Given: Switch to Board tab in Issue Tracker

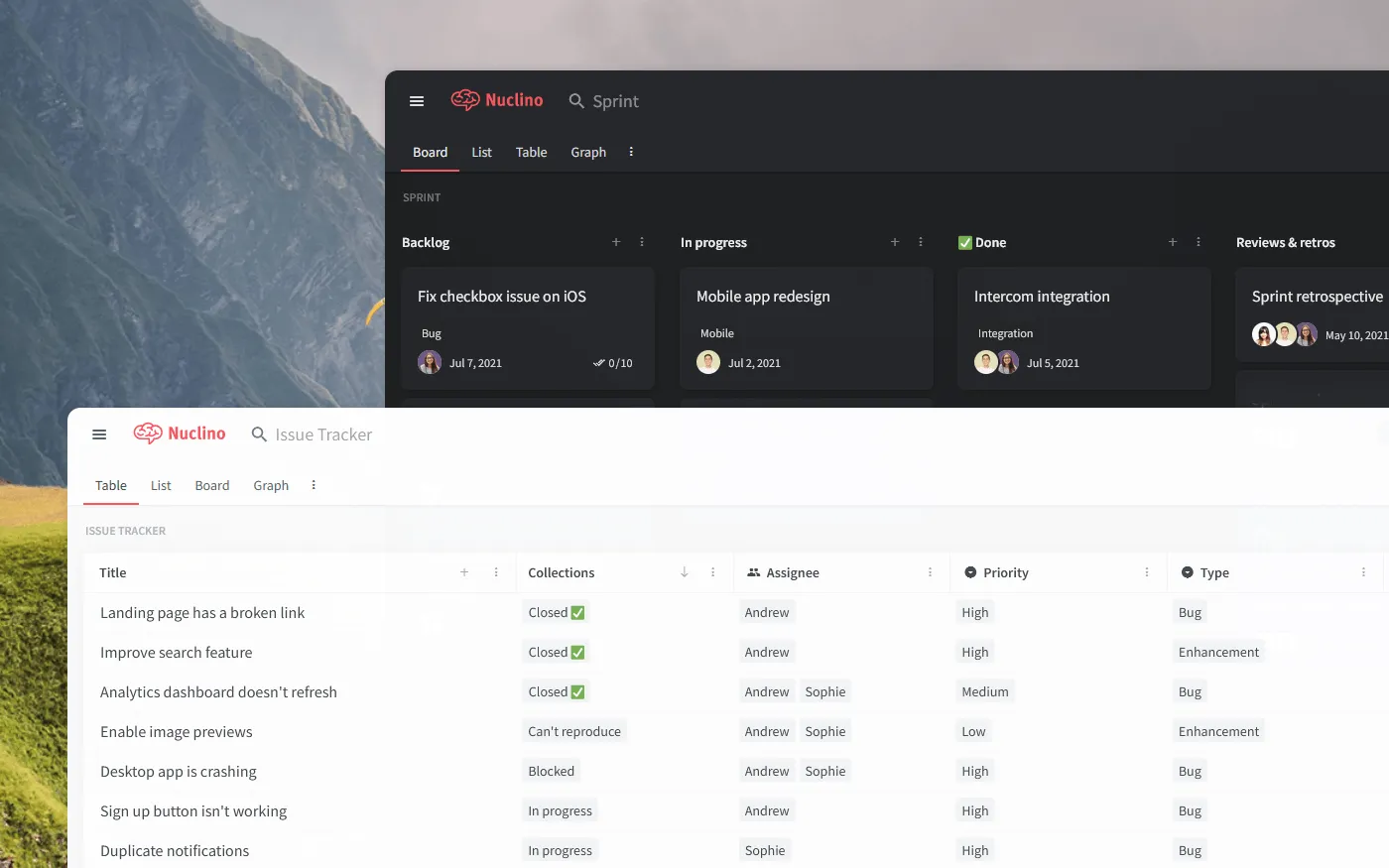Looking at the screenshot, I should click(212, 485).
